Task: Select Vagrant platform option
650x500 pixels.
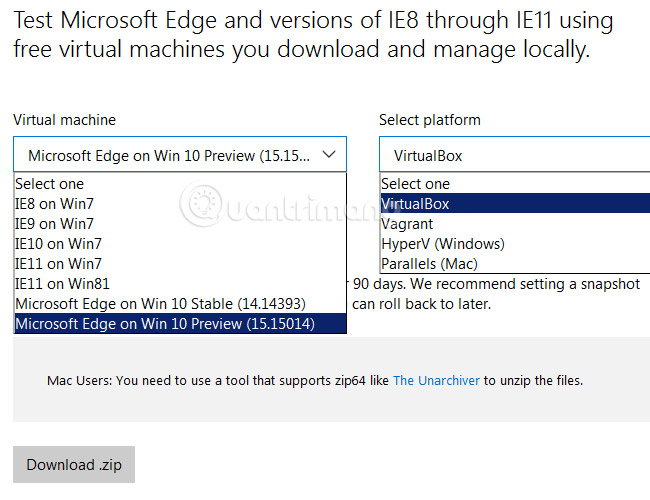Action: click(407, 224)
